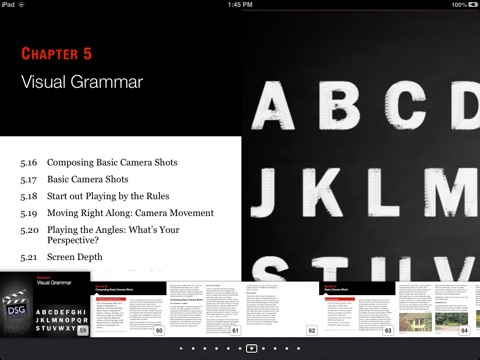The image size is (480, 360).
Task: Tap the highlighted current chapter indicator
Action: [251, 348]
